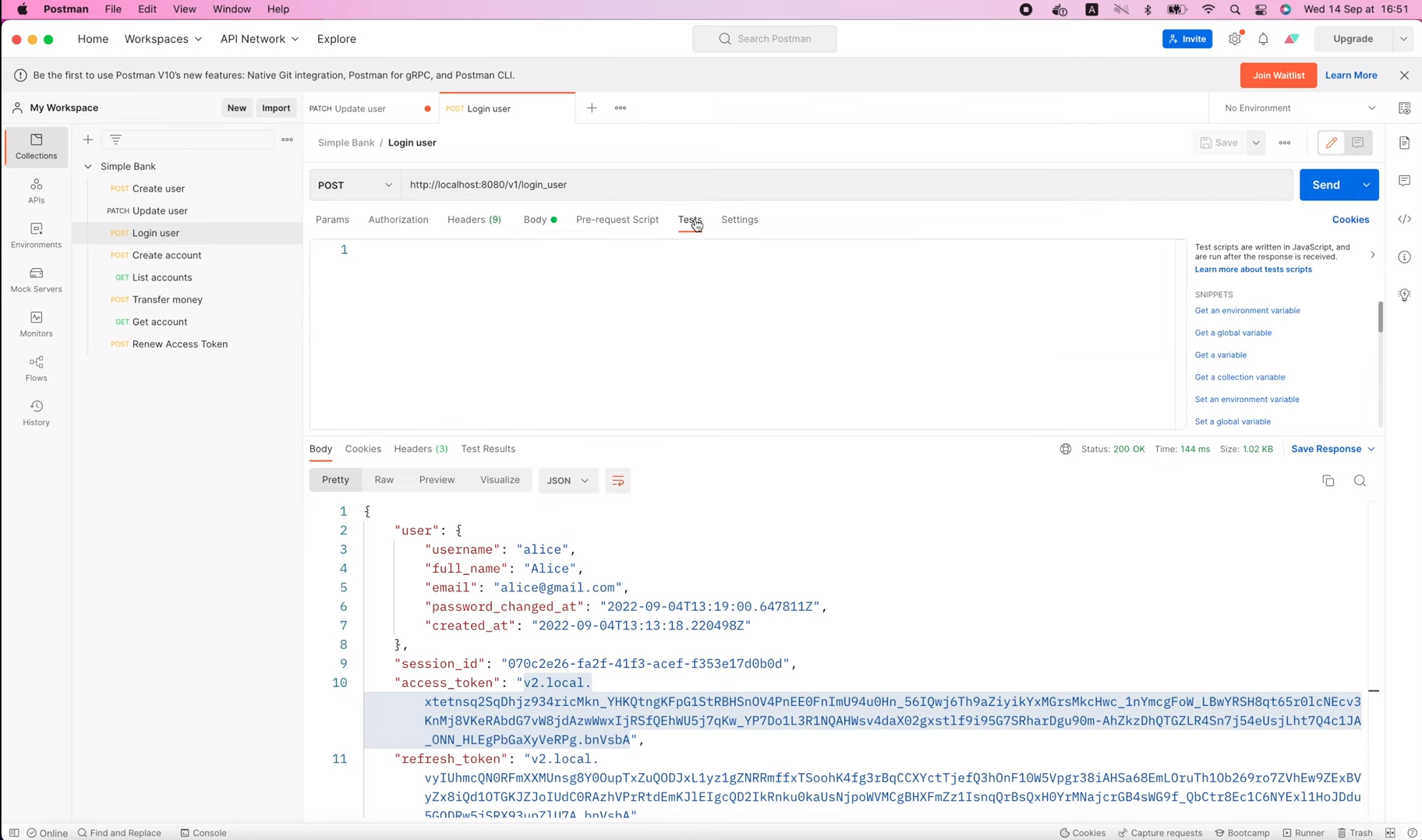This screenshot has height=840, width=1422.
Task: Select Visualize response view
Action: pos(500,480)
